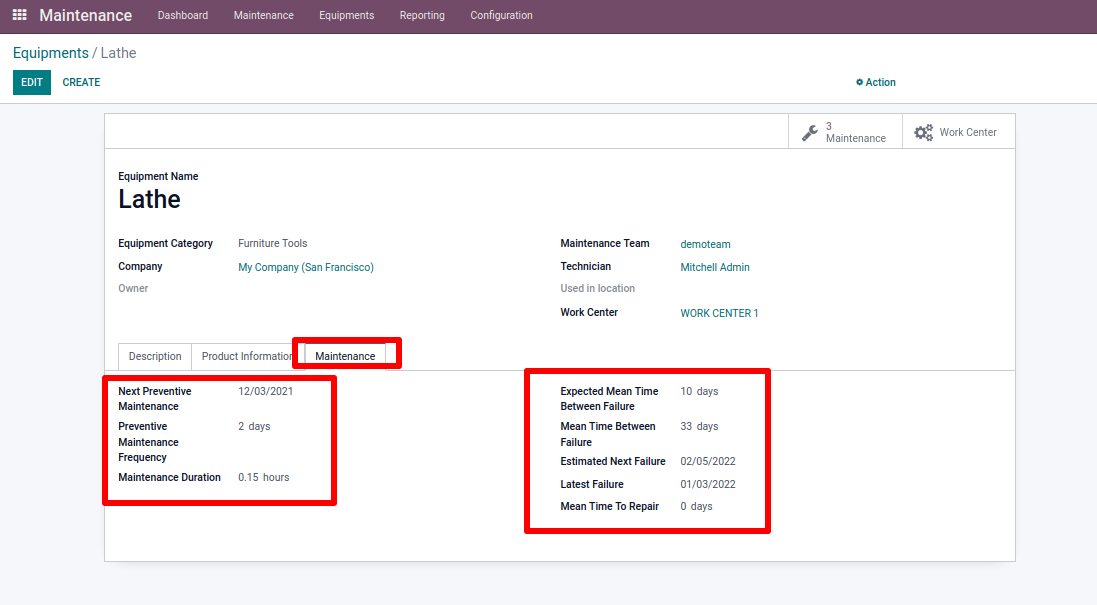Open the Maintenance top menu

click(264, 15)
